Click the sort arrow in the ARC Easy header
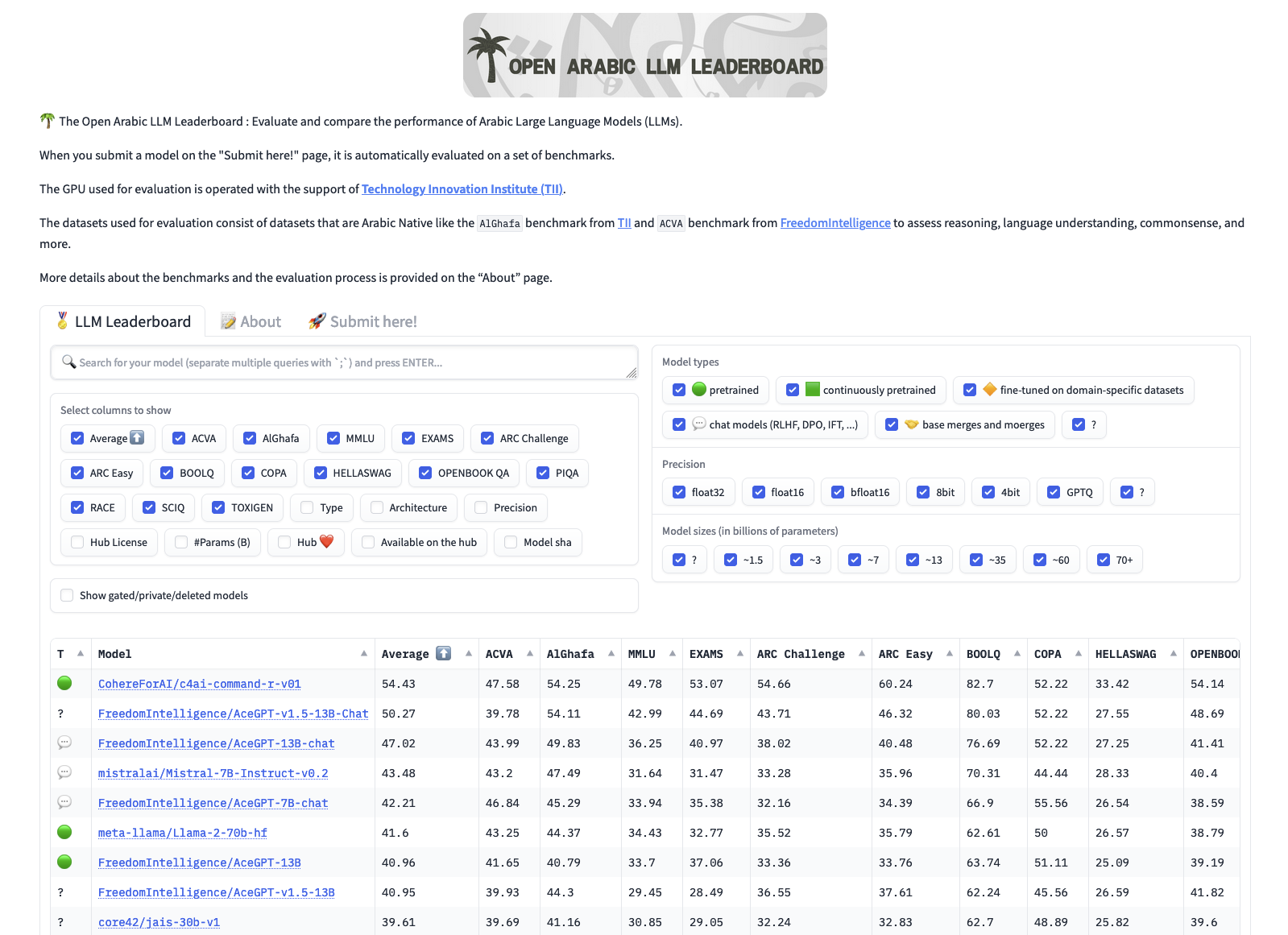 (950, 653)
